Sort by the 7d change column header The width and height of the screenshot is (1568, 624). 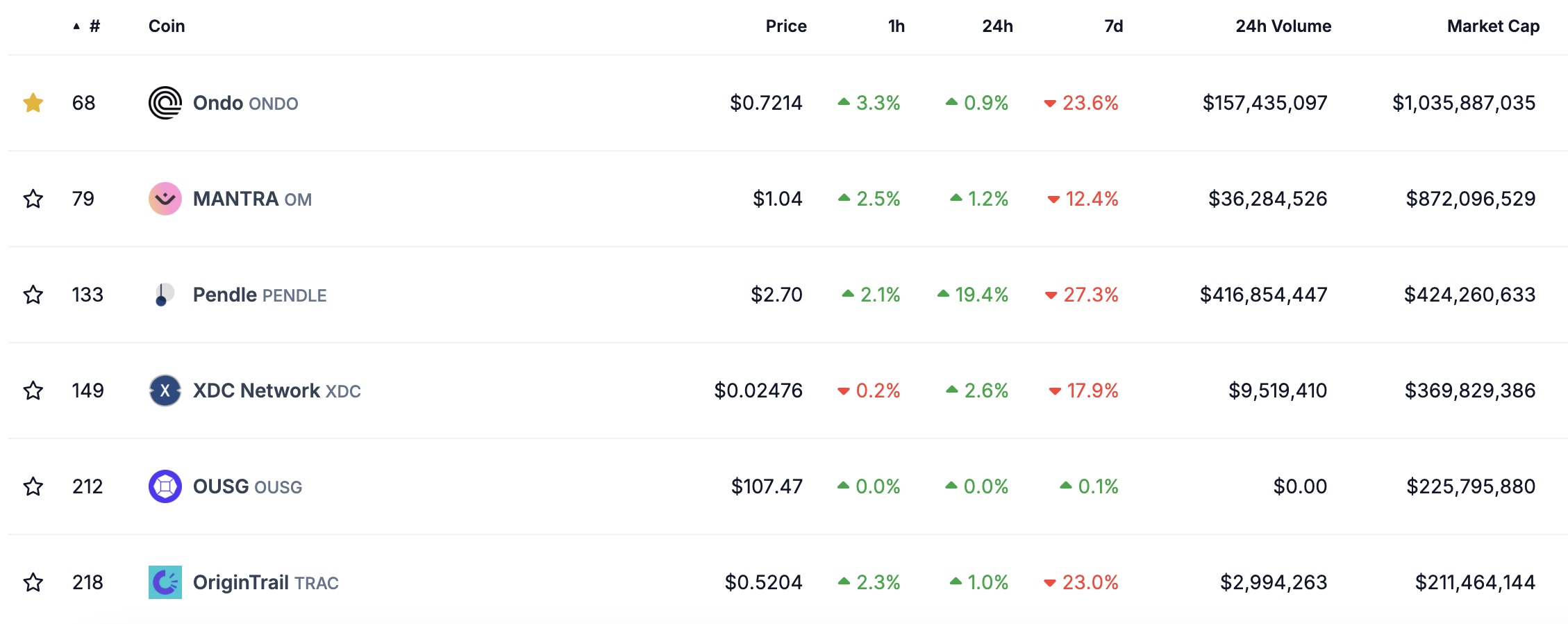tap(1113, 26)
